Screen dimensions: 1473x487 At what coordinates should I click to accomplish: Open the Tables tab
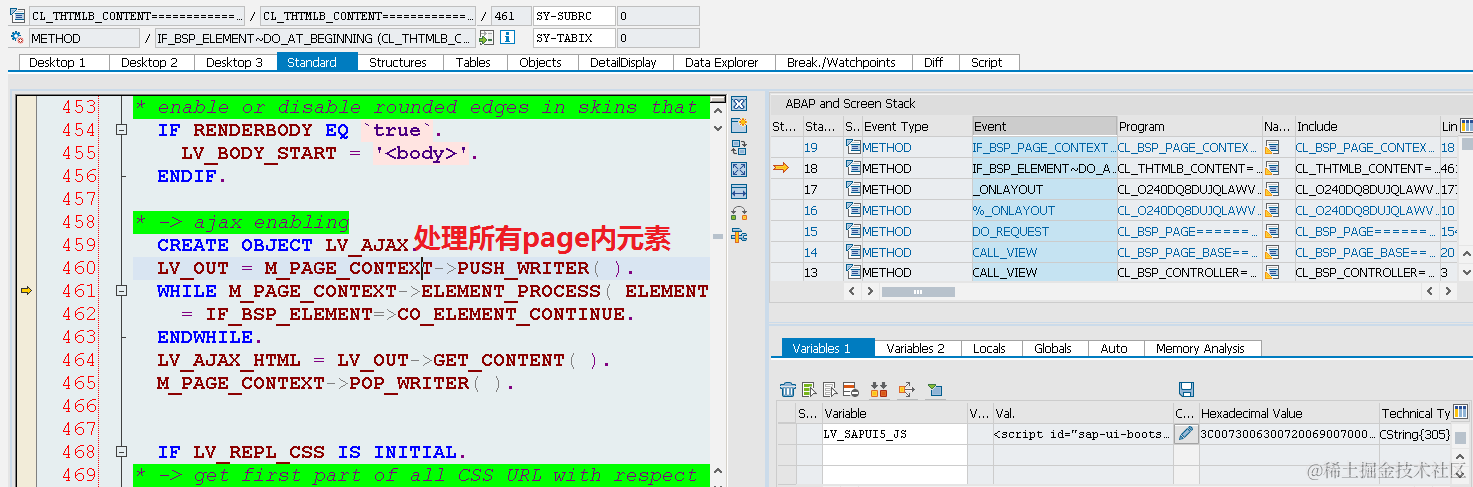[473, 62]
